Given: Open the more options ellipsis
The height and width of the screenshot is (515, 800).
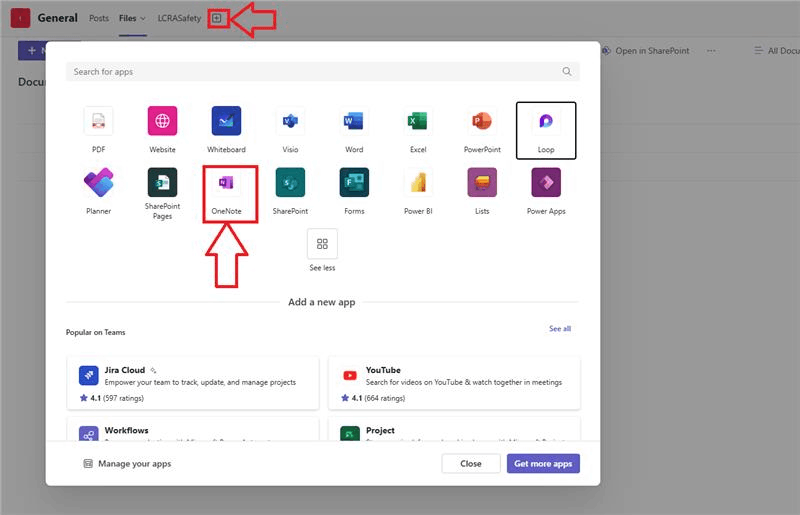Looking at the screenshot, I should tap(711, 51).
